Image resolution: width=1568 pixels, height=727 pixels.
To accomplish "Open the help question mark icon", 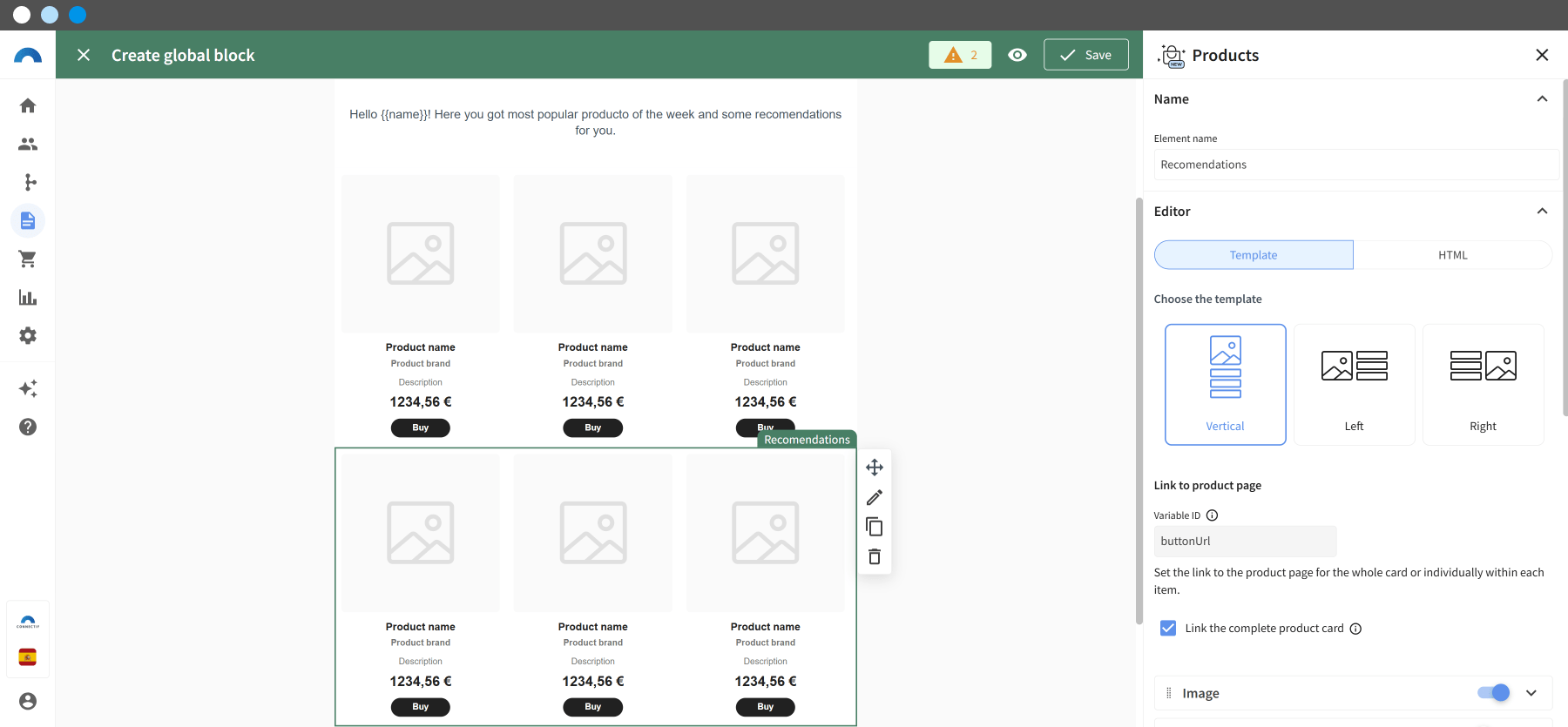I will coord(28,427).
